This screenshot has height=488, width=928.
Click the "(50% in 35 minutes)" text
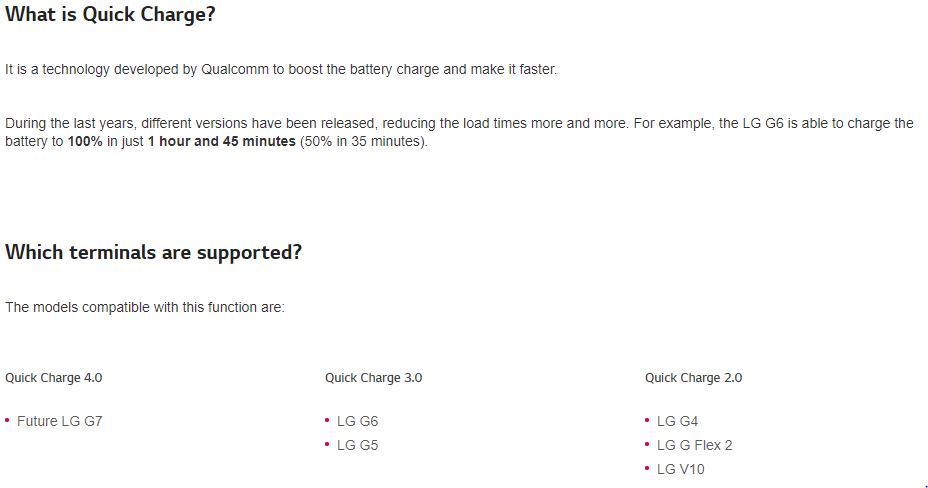[x=364, y=141]
